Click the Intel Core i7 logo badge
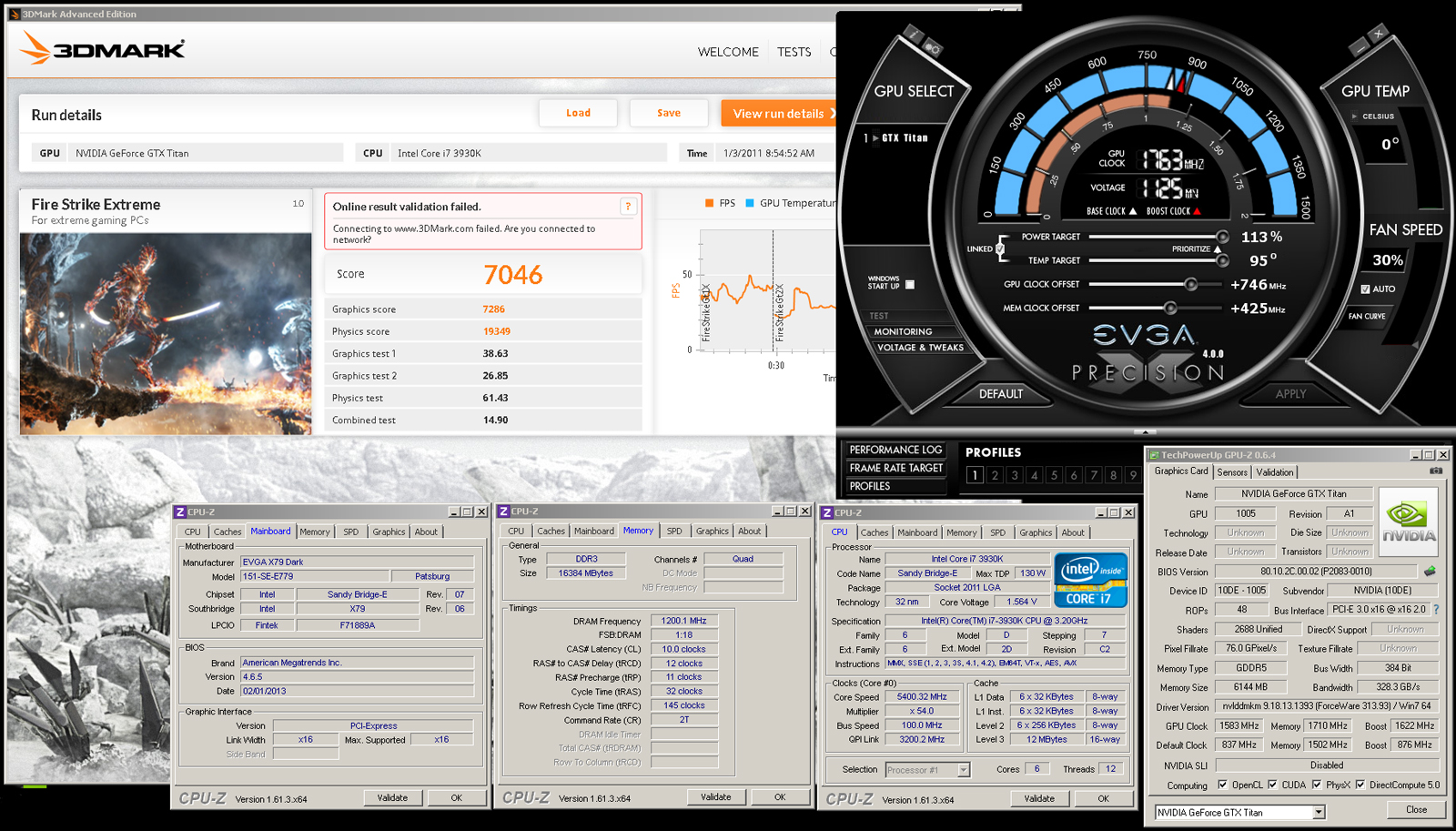 pos(1090,580)
